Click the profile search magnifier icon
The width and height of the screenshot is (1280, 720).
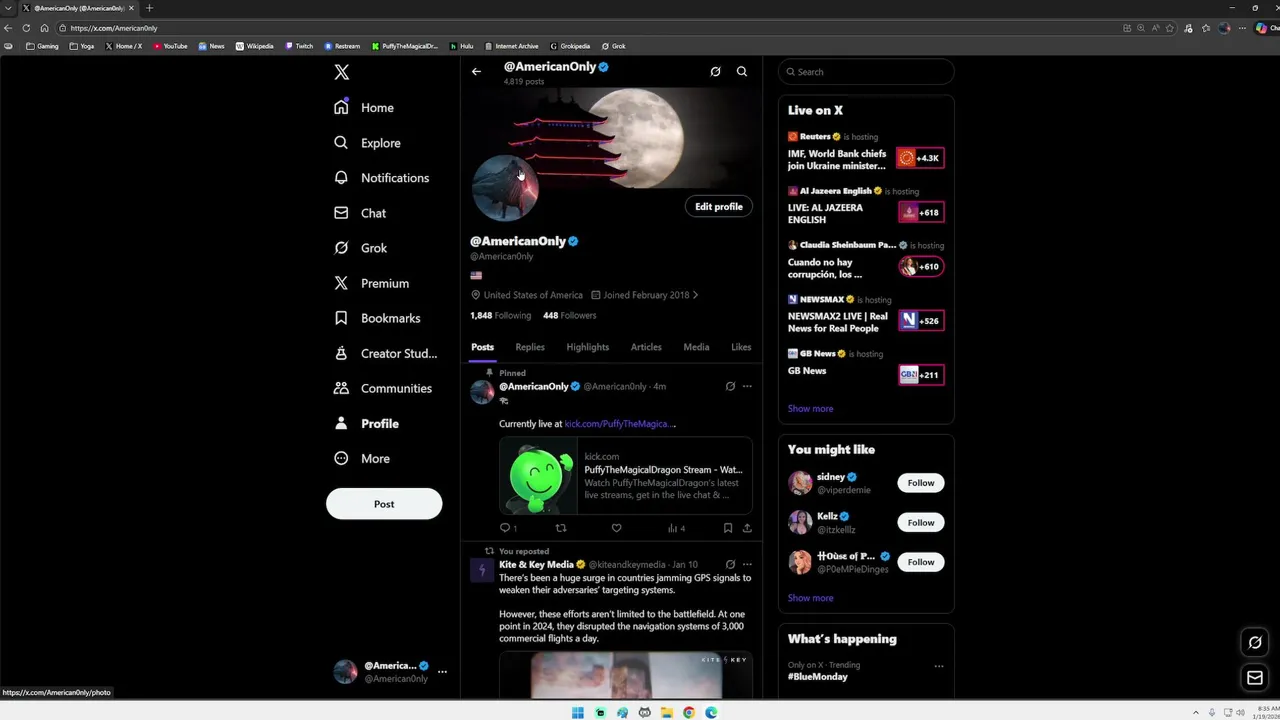742,72
